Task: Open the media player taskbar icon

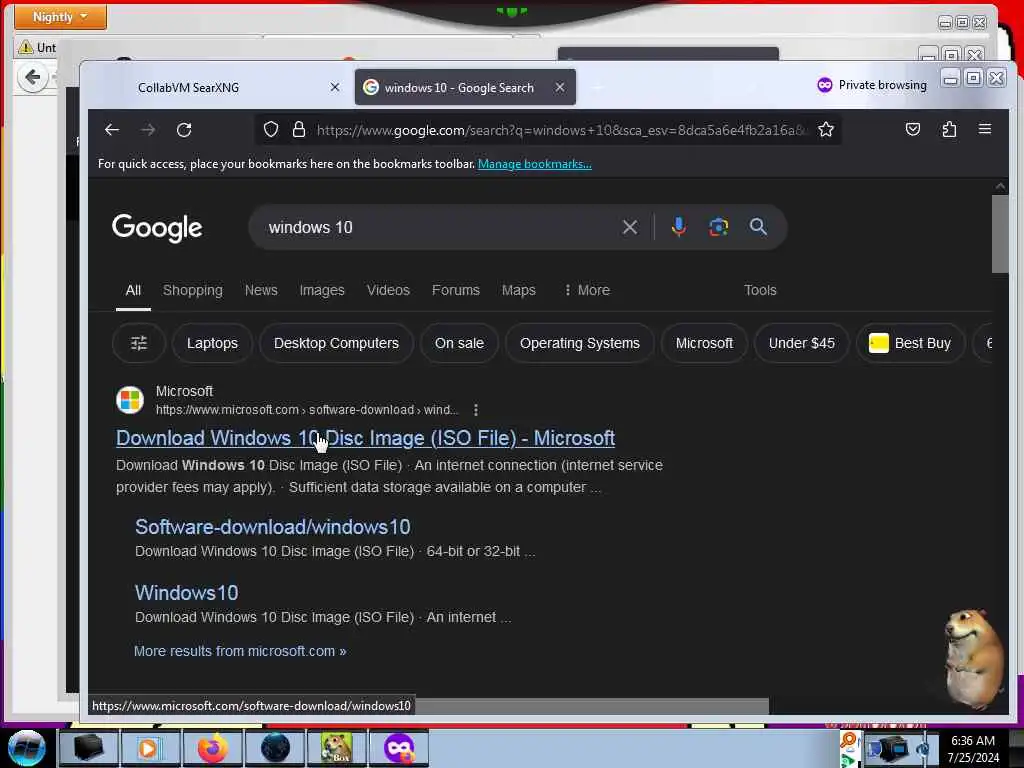Action: click(x=149, y=748)
